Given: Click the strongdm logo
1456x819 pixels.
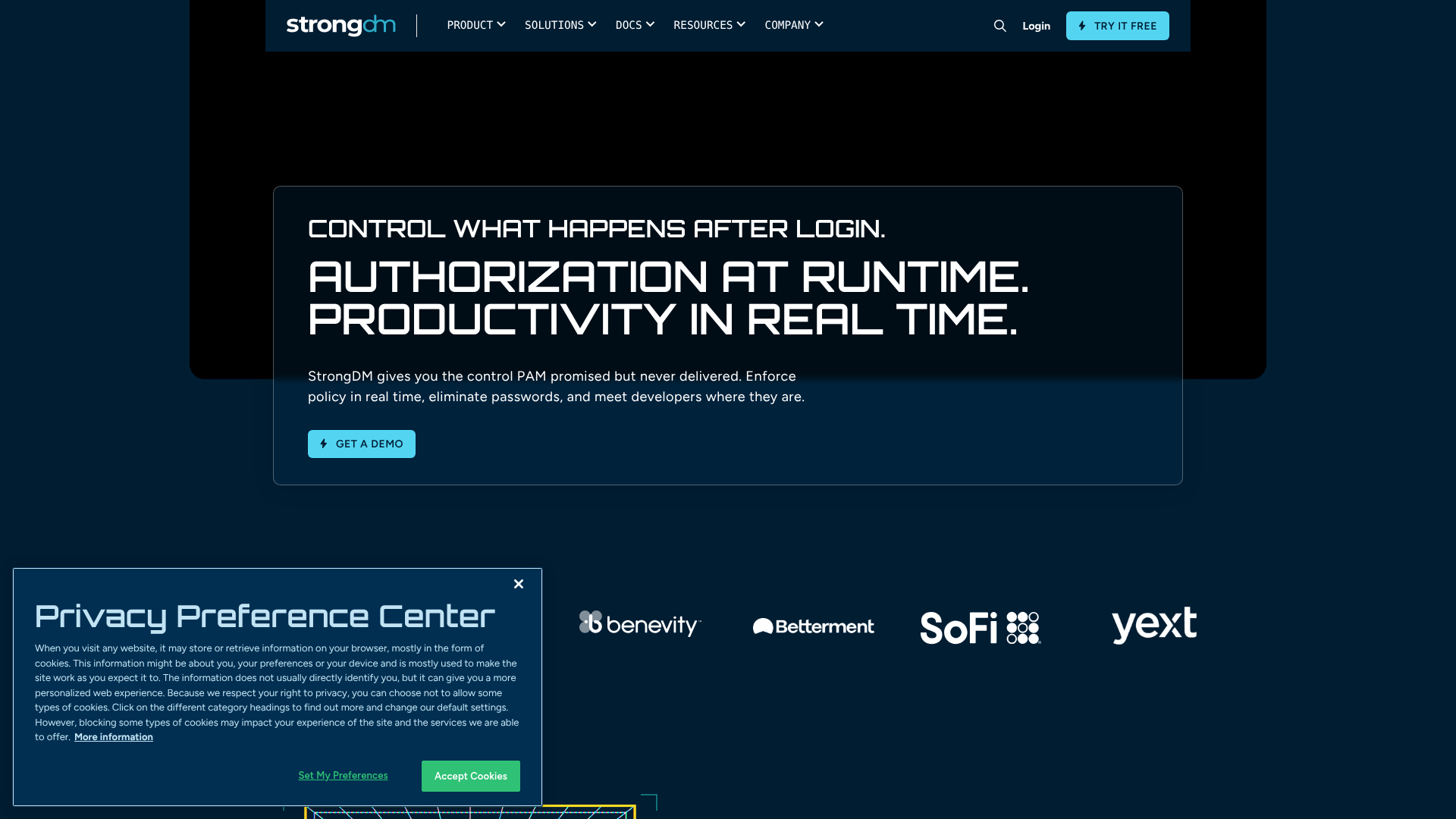Looking at the screenshot, I should tap(340, 25).
